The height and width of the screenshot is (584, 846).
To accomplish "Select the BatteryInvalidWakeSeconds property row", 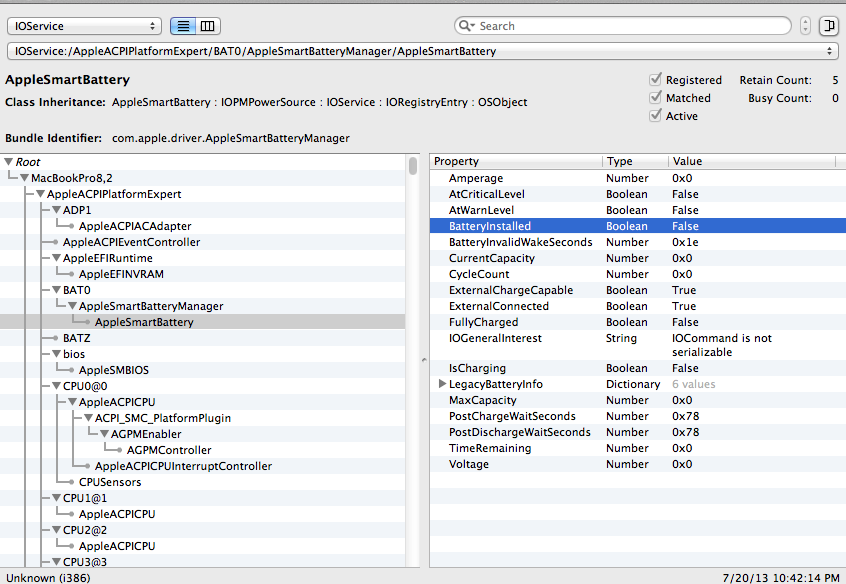I will click(x=638, y=242).
